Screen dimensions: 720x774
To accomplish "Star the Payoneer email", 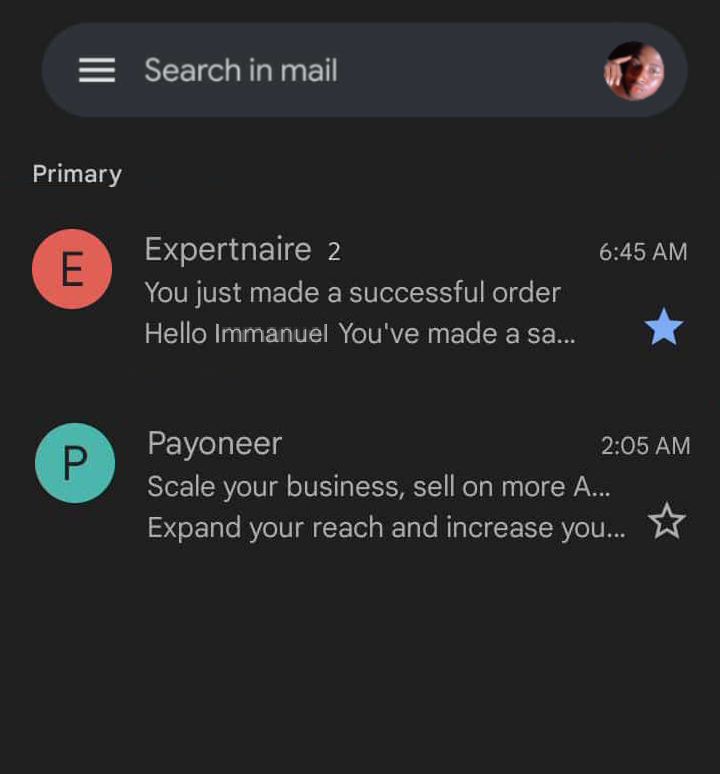I will [666, 521].
